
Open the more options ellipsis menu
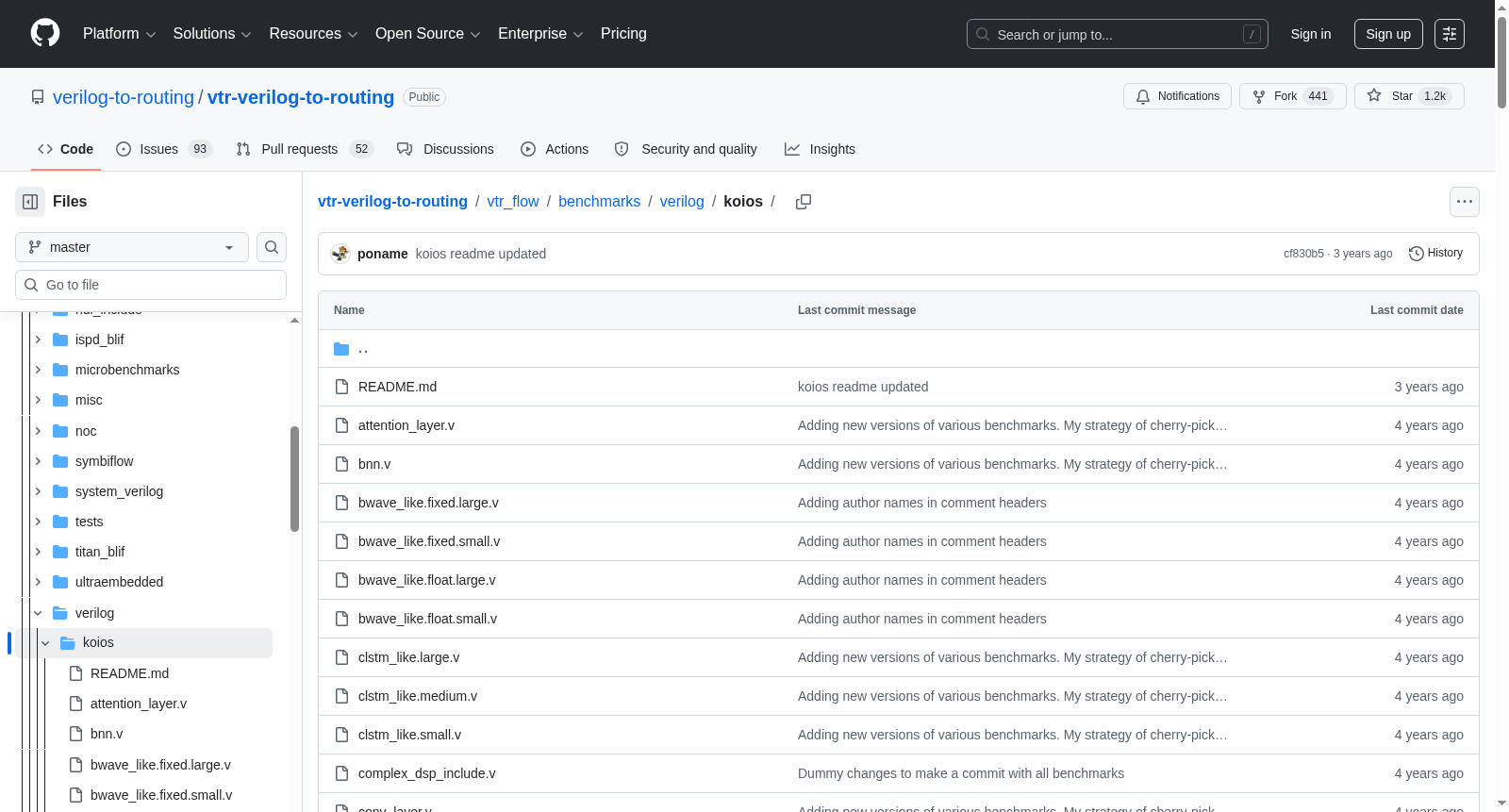[1465, 202]
